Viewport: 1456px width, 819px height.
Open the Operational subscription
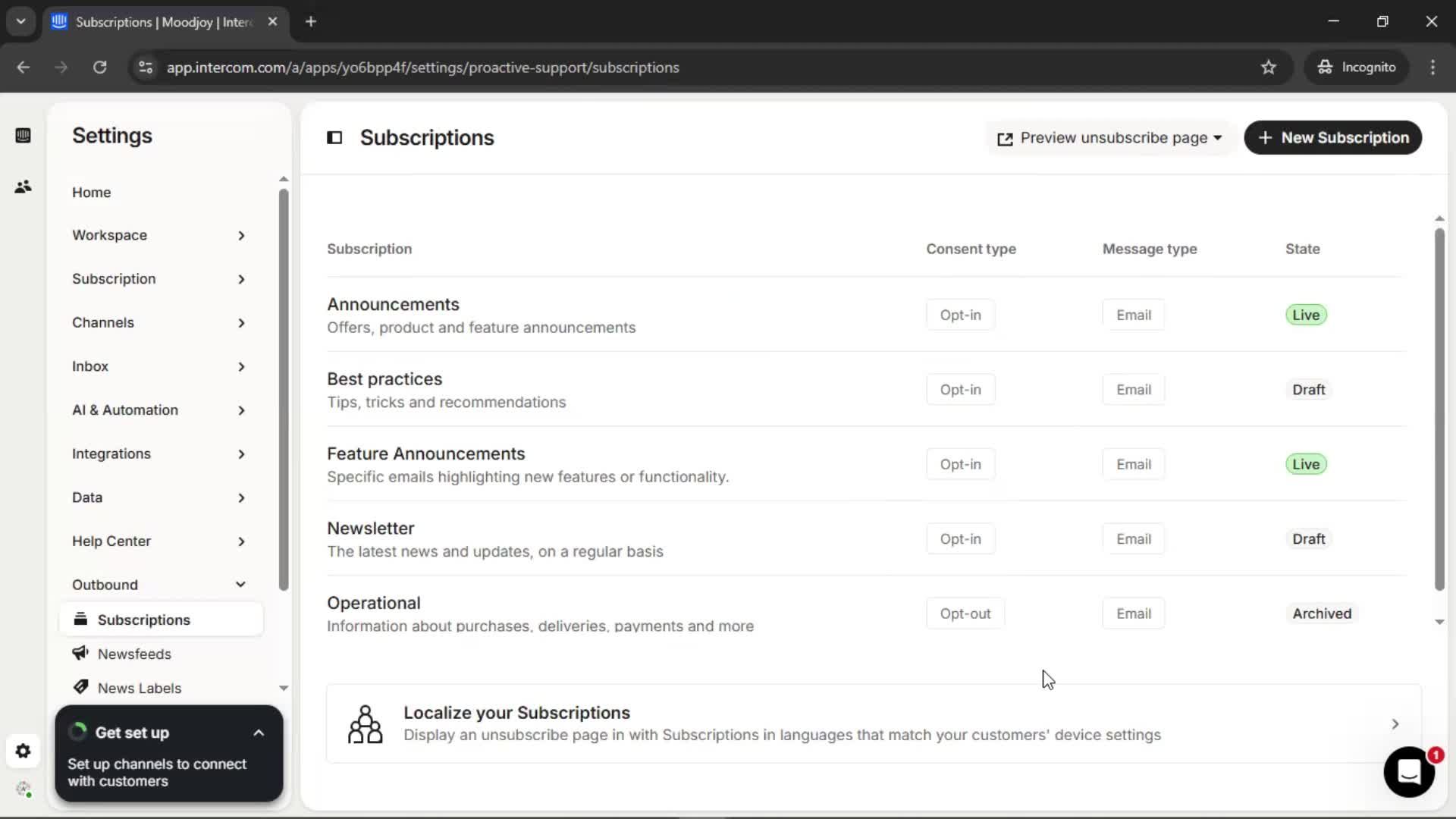click(x=373, y=603)
